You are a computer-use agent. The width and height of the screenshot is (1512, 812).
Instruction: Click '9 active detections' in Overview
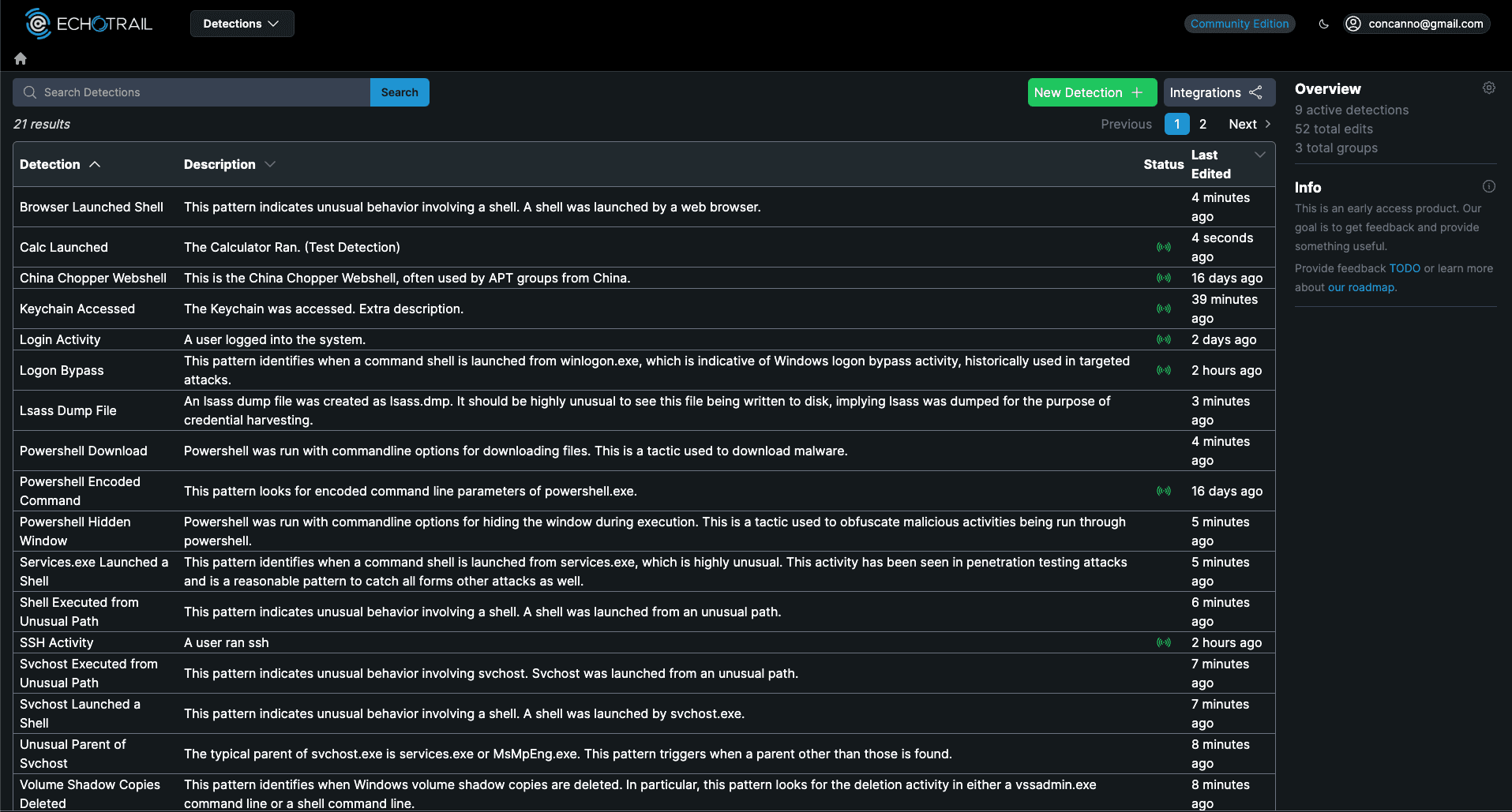point(1352,110)
